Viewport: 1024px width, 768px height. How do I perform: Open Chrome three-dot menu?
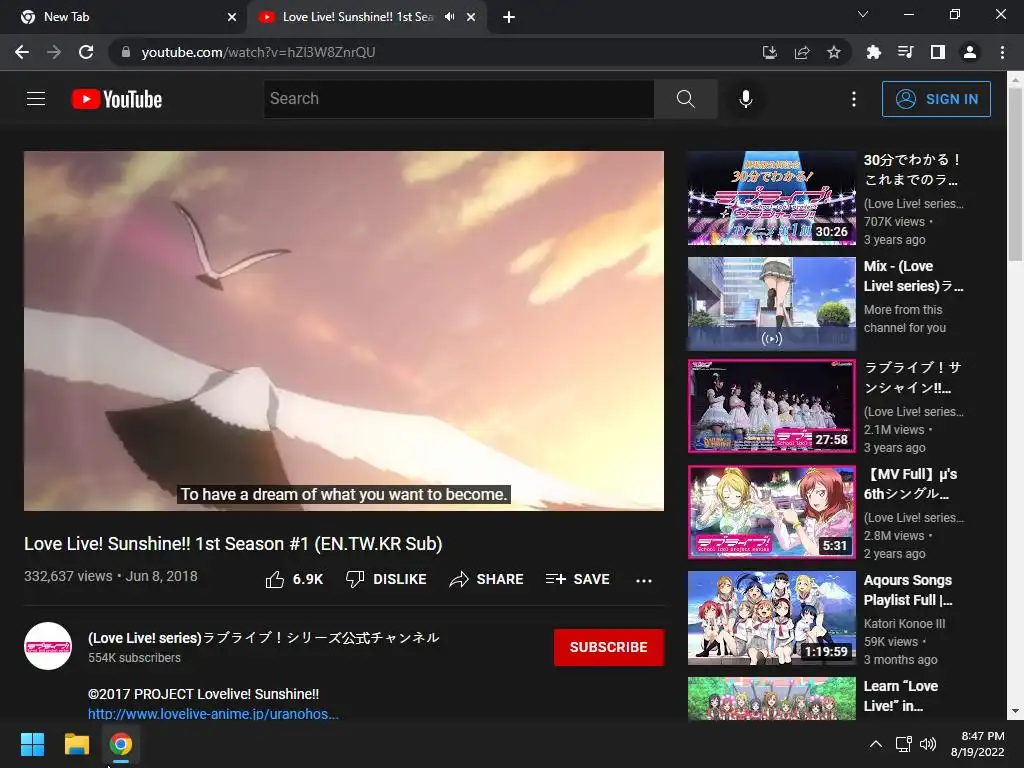(1002, 52)
